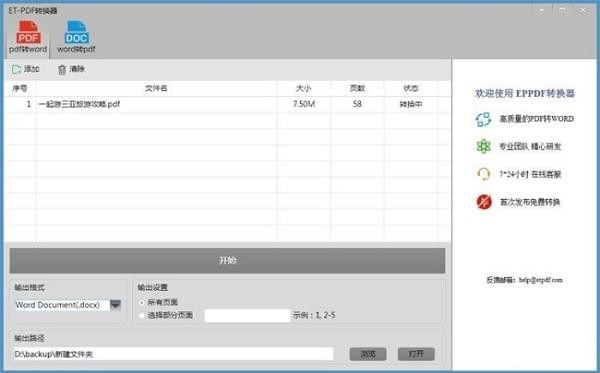Image resolution: width=600 pixels, height=373 pixels.
Task: Click the high-quality PDF to WORD conversion icon
Action: point(483,119)
